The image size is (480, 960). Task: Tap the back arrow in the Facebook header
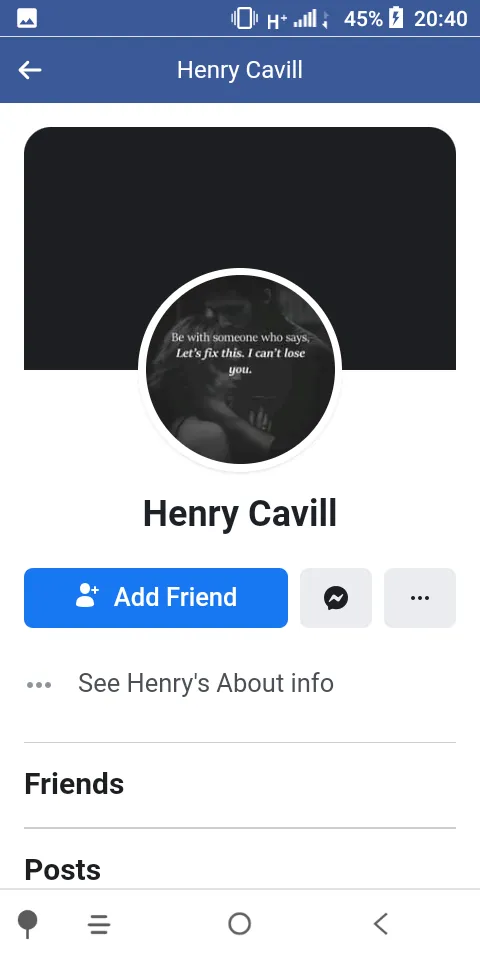point(29,70)
